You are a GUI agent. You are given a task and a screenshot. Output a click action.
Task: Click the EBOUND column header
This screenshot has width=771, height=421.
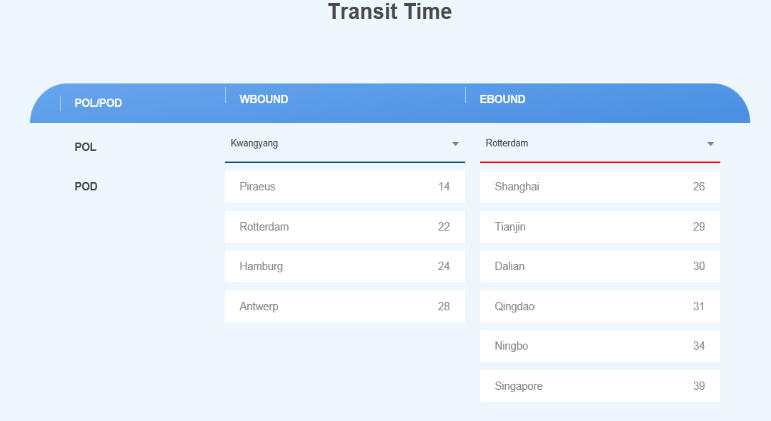click(x=502, y=99)
